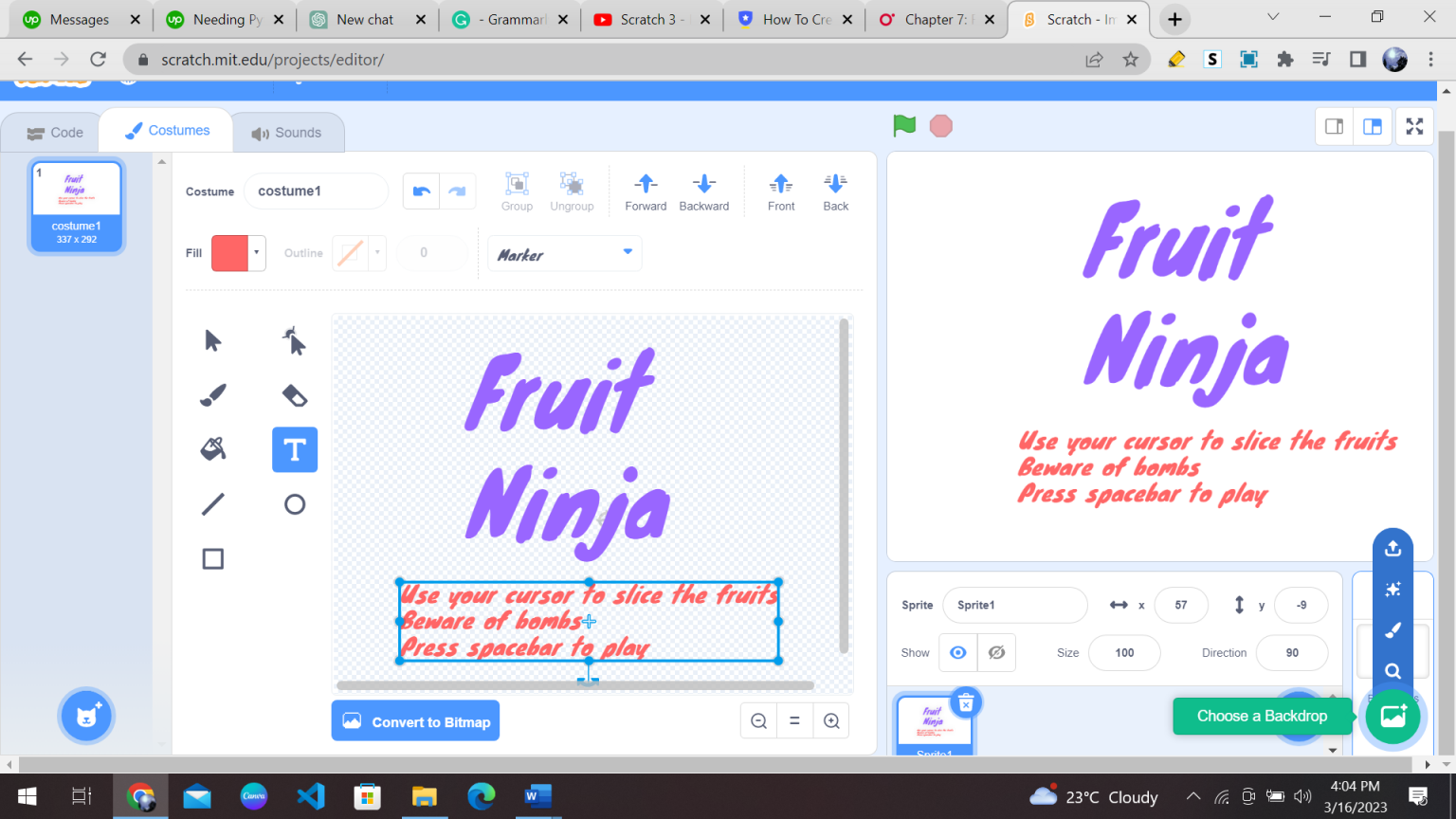Screen dimensions: 1456x819
Task: Choose the Circle tool
Action: (x=294, y=503)
